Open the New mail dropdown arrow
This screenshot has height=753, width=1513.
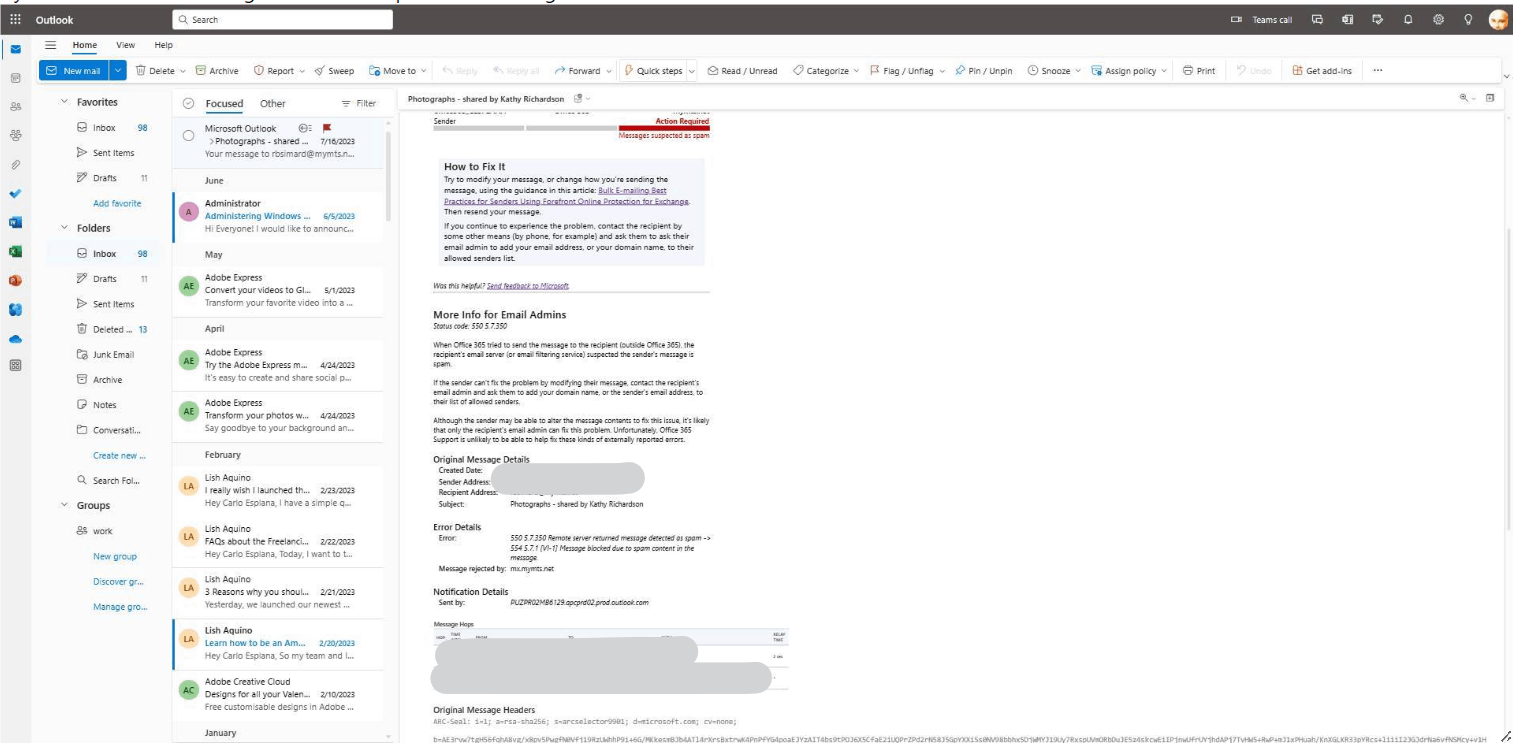click(x=118, y=71)
